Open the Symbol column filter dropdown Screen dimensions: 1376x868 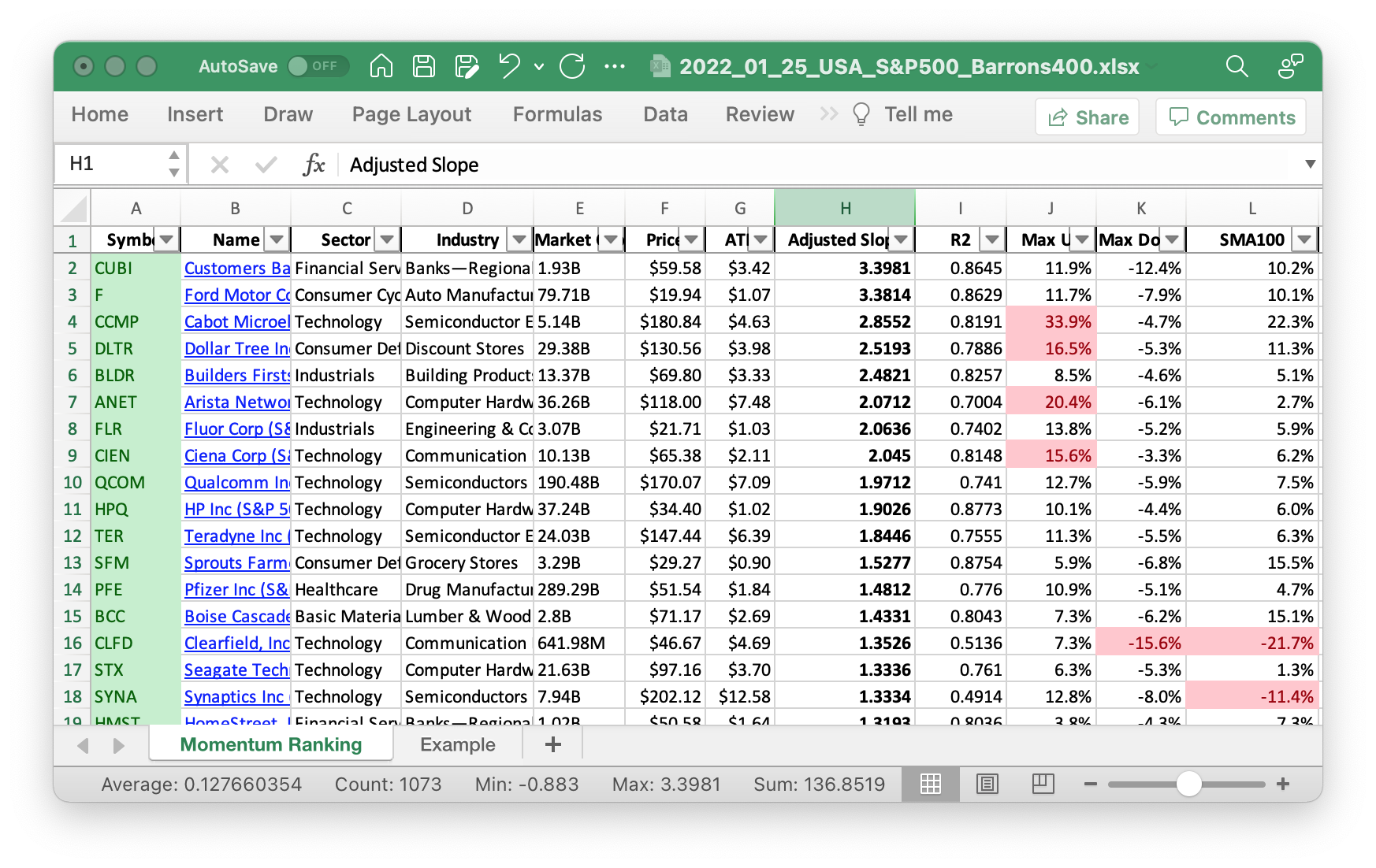point(166,239)
